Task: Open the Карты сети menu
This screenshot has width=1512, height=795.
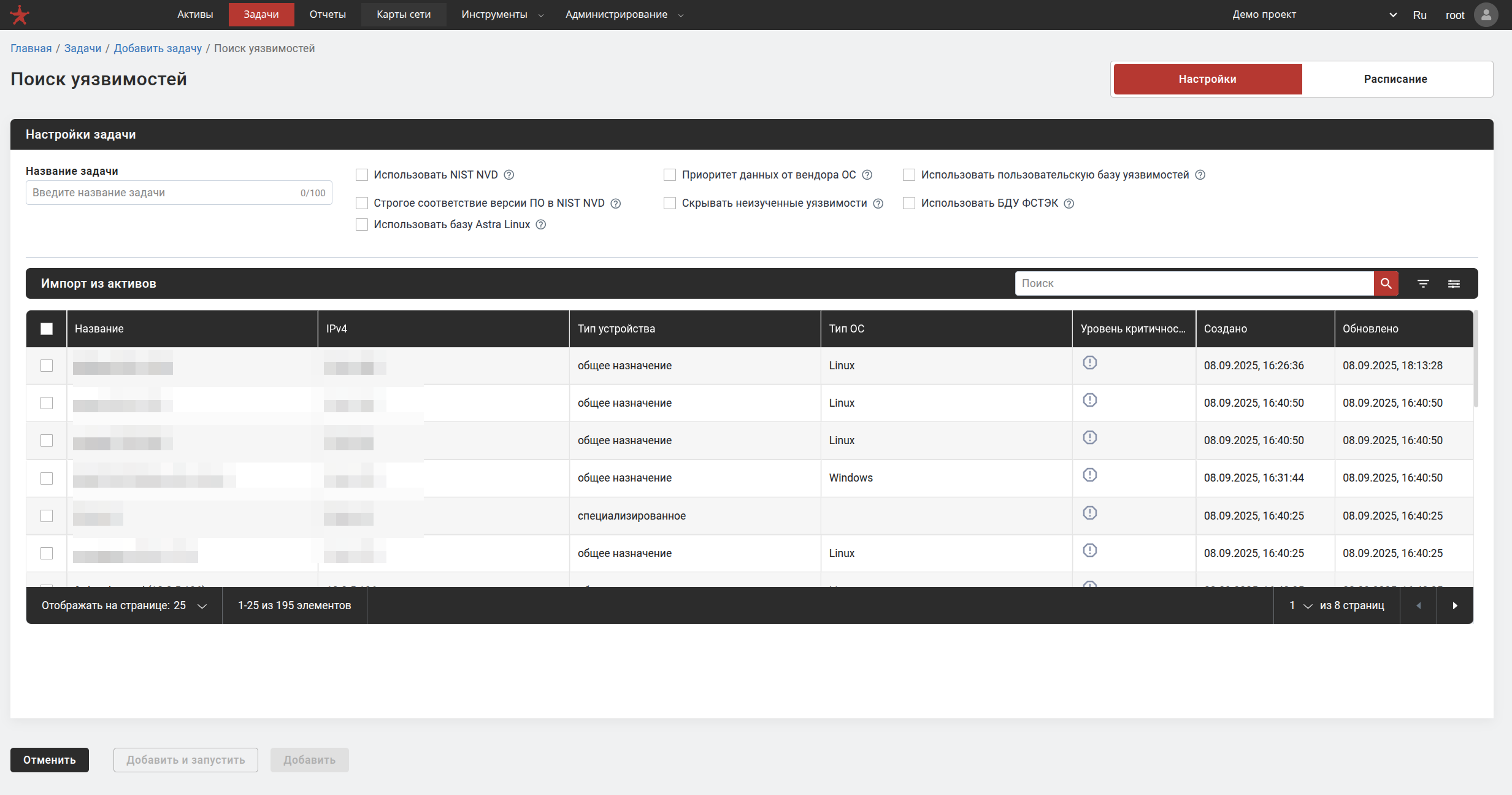Action: click(404, 15)
